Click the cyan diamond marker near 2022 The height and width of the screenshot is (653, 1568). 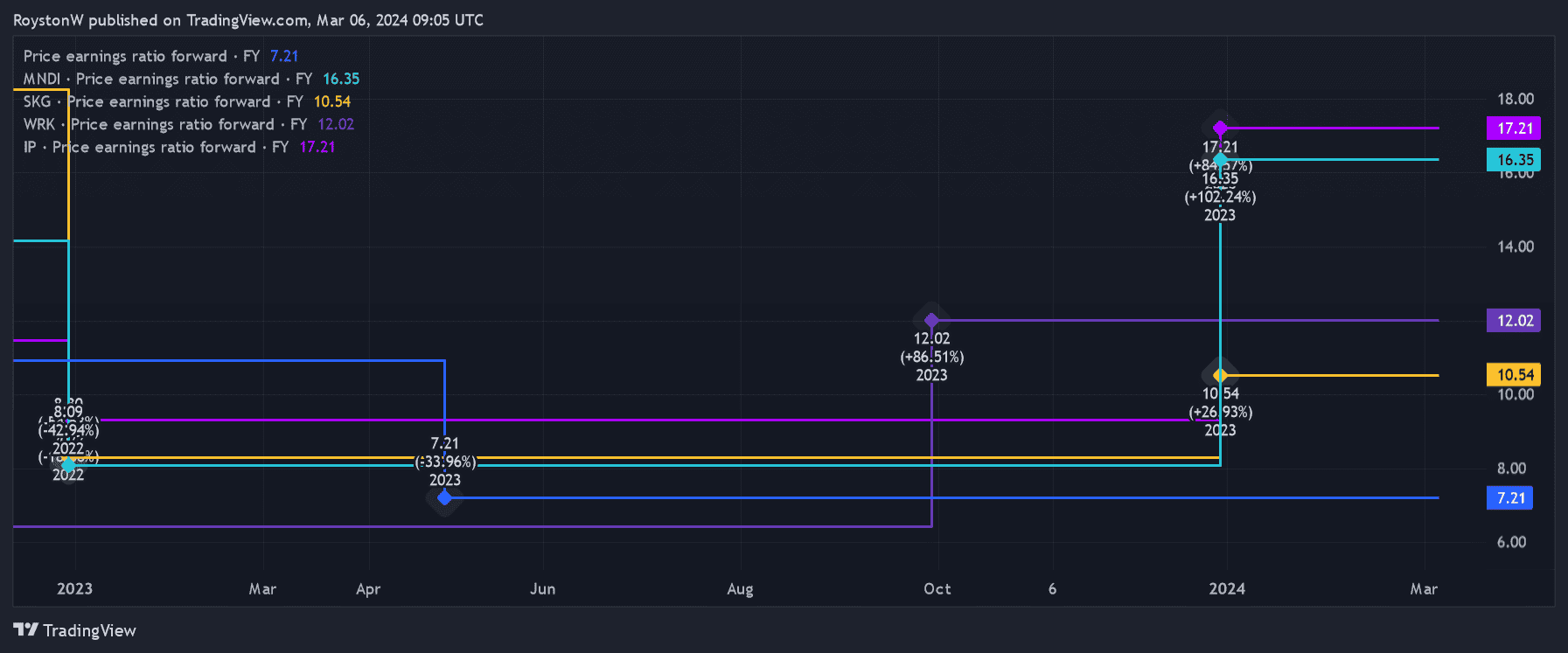tap(68, 465)
